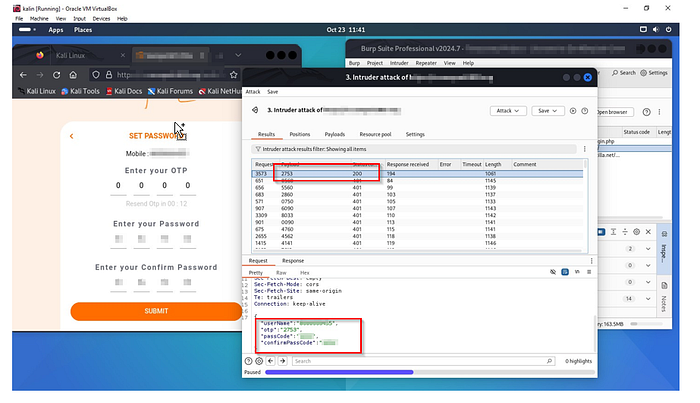Open the Attack menu in menu bar
Image resolution: width=700 pixels, height=403 pixels.
pos(253,91)
